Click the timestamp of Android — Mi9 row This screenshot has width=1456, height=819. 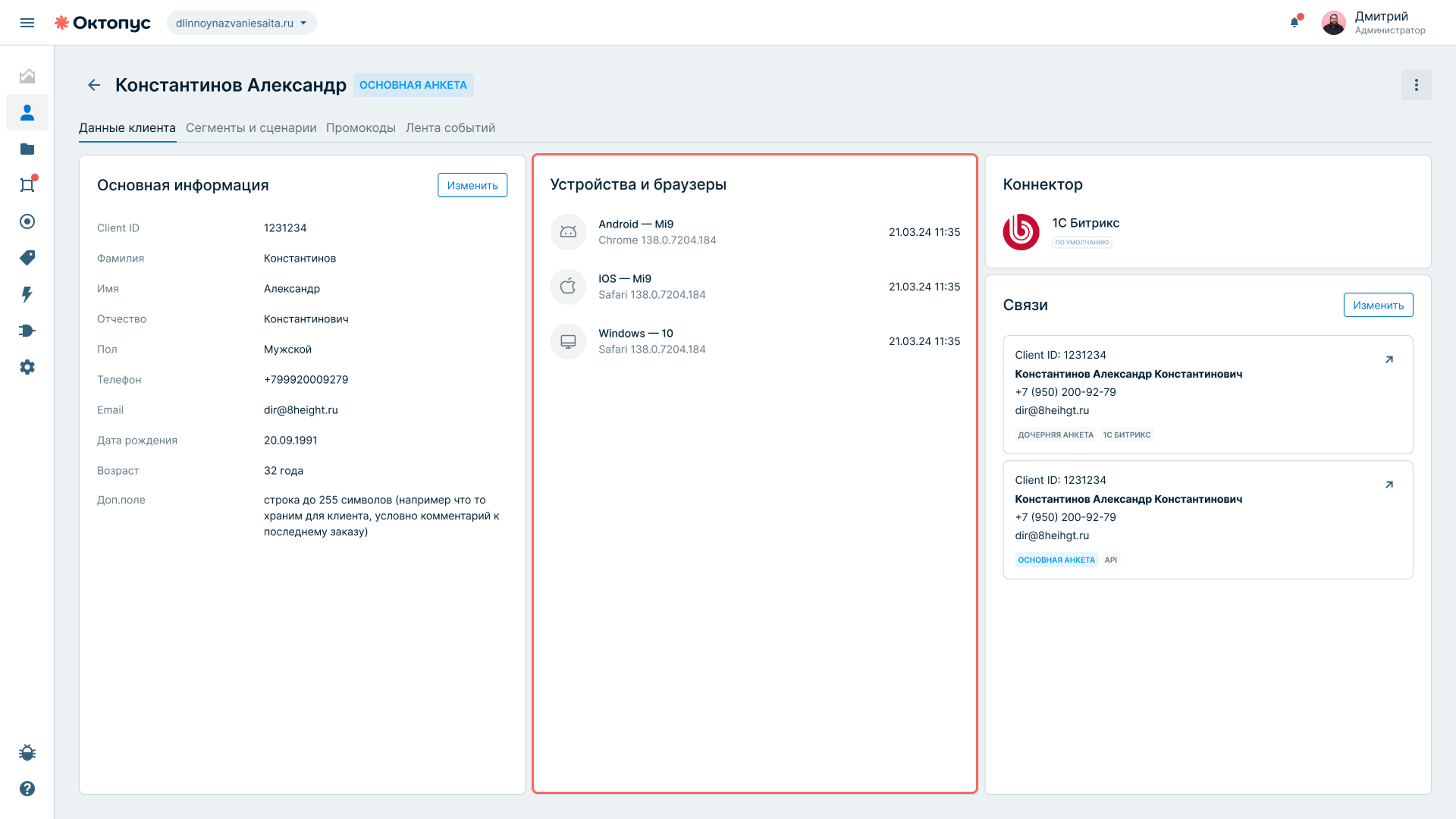point(924,232)
